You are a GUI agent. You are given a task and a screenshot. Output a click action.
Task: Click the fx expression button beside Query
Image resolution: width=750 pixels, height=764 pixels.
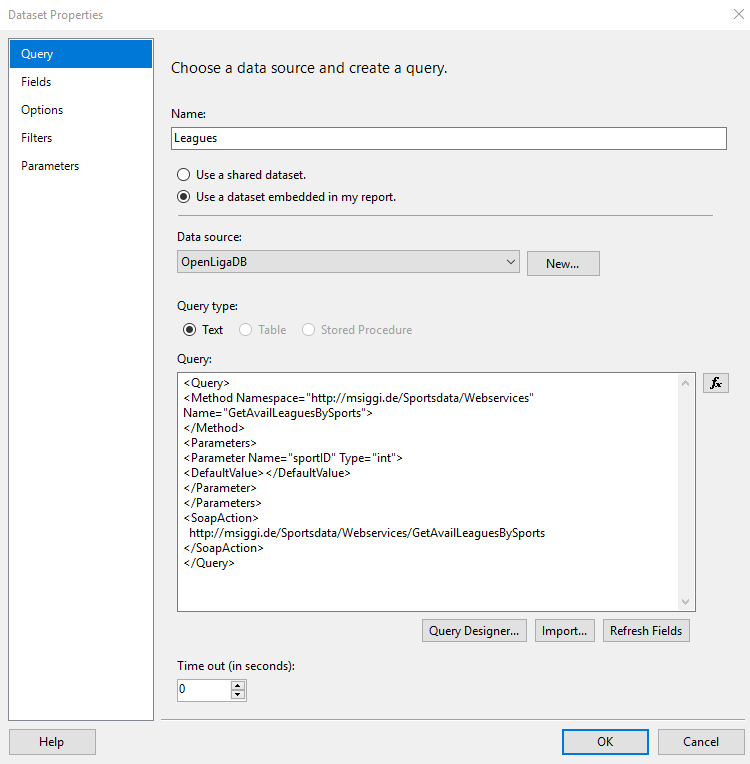point(715,383)
